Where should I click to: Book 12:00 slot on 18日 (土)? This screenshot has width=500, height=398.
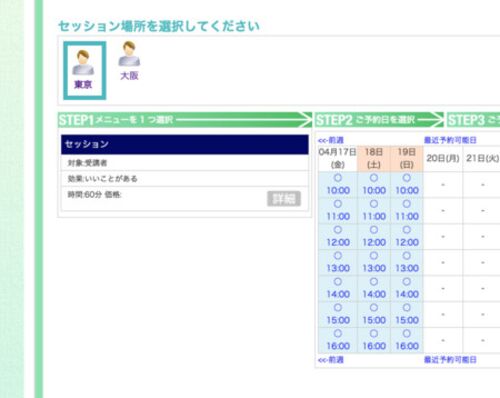374,237
